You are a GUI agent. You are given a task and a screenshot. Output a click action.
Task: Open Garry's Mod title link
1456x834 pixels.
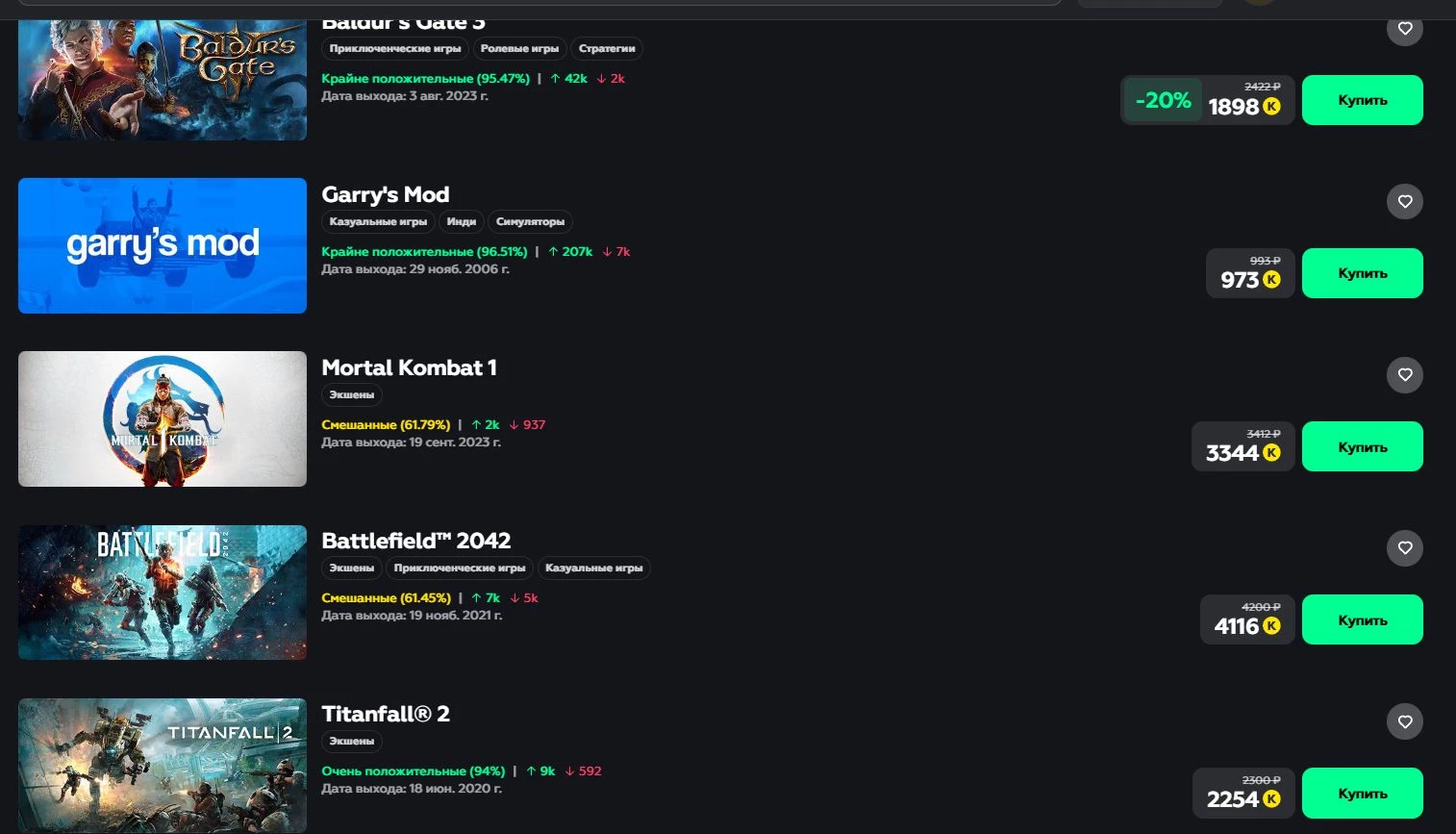(386, 194)
